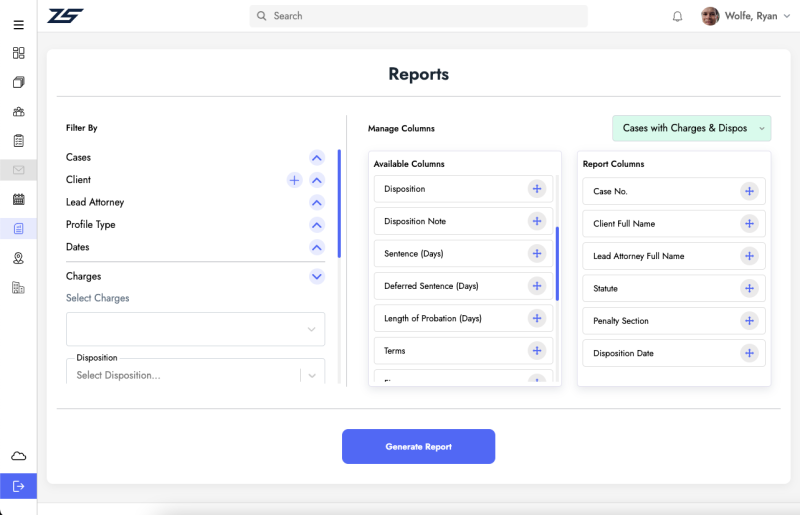The height and width of the screenshot is (515, 800).
Task: Open the dashboard grid icon in sidebar
Action: (x=18, y=53)
